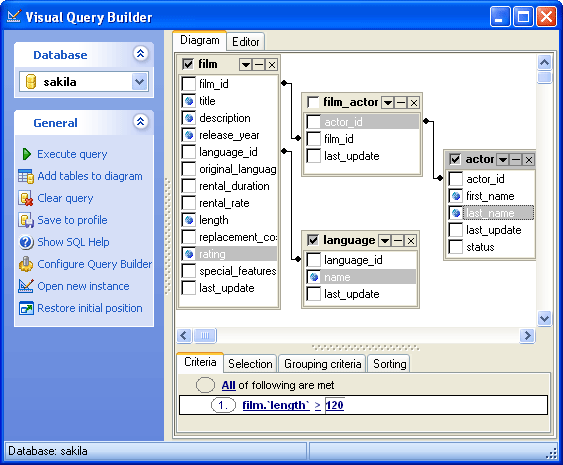563x465 pixels.
Task: Check the rental_rate field checkbox
Action: [189, 203]
